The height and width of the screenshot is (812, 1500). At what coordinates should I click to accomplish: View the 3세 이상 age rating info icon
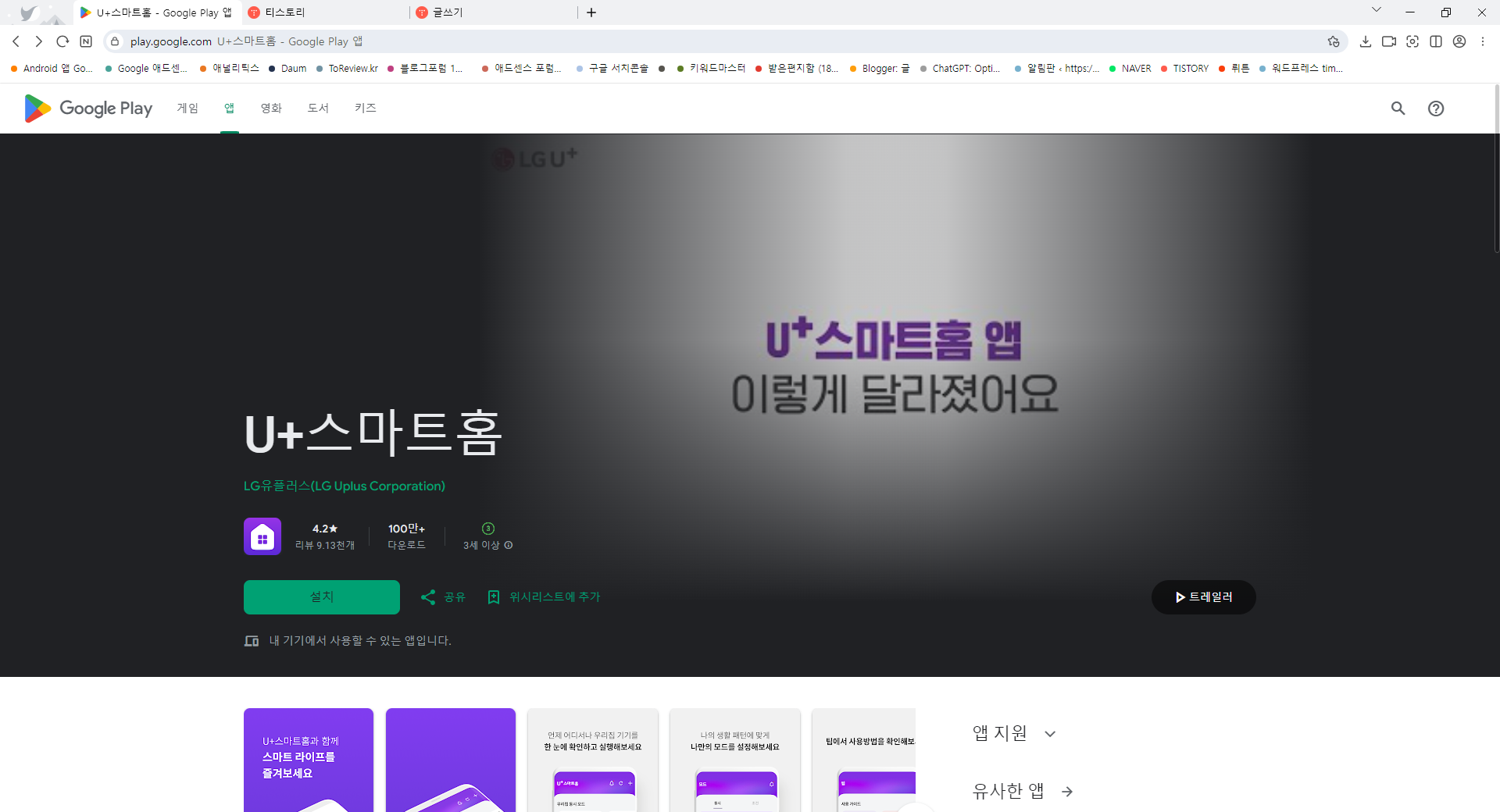508,545
